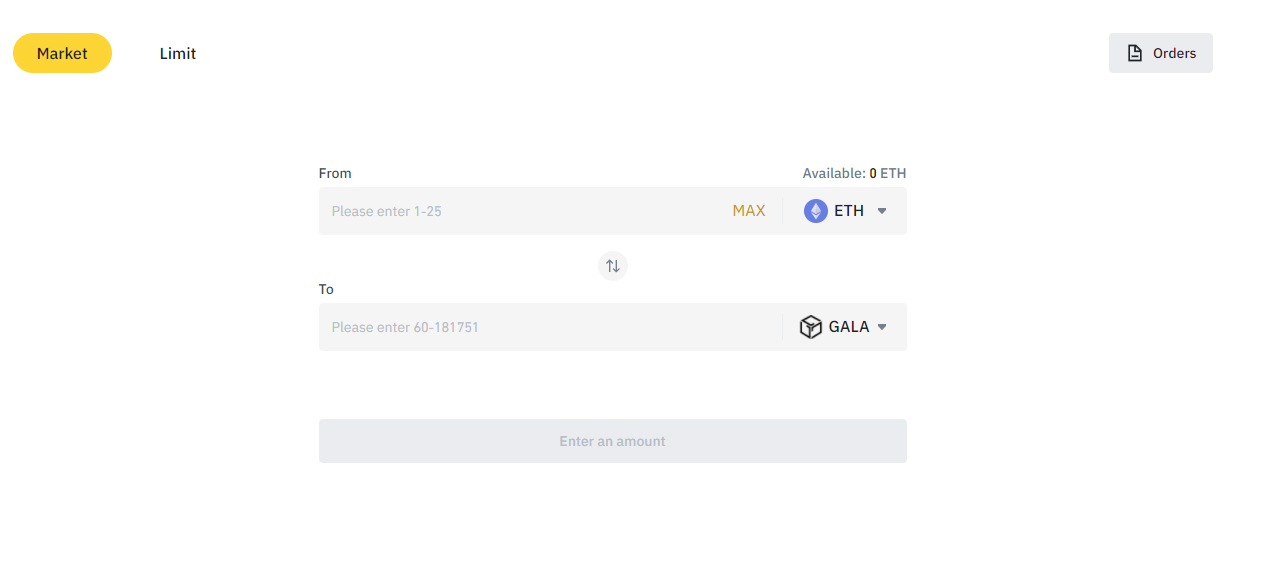
Task: Click the Enter an amount button
Action: pyautogui.click(x=613, y=441)
